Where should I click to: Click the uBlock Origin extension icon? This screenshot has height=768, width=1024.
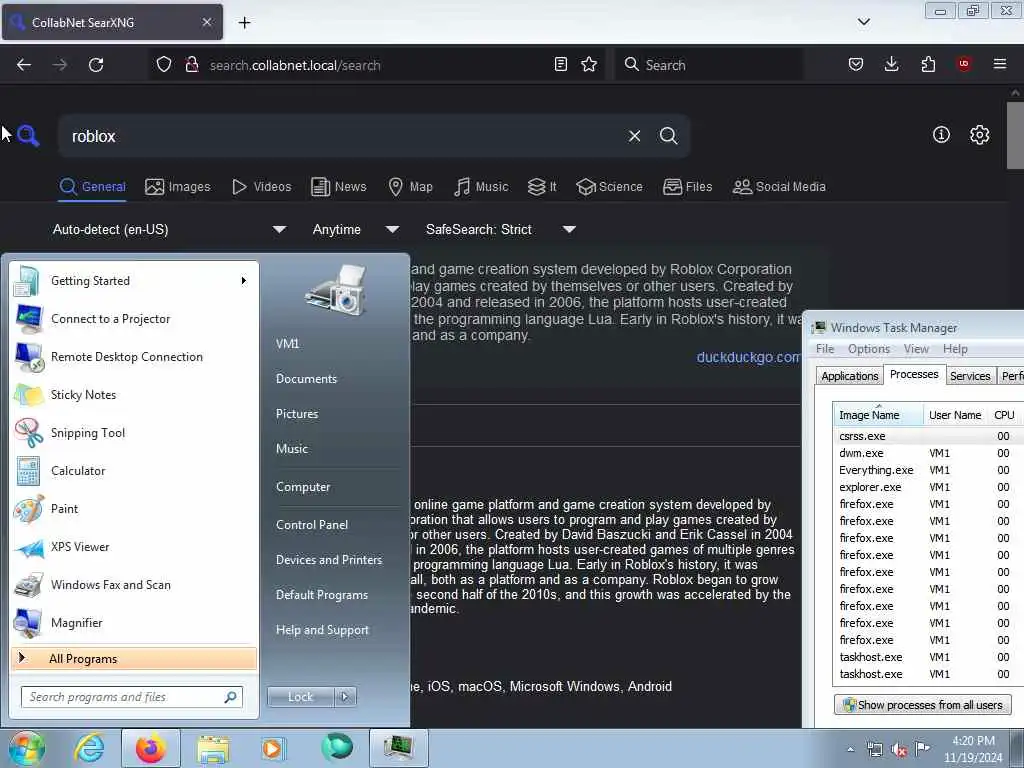click(x=964, y=64)
